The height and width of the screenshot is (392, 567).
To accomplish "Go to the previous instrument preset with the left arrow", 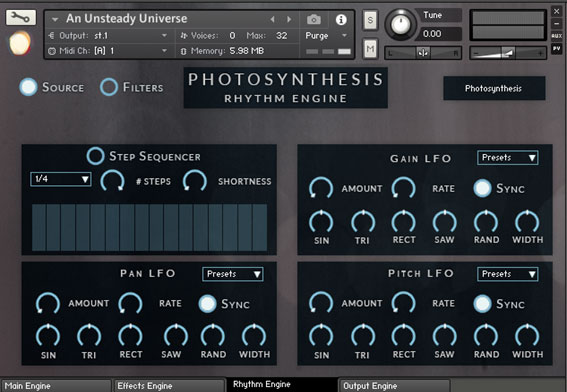I will (x=273, y=19).
